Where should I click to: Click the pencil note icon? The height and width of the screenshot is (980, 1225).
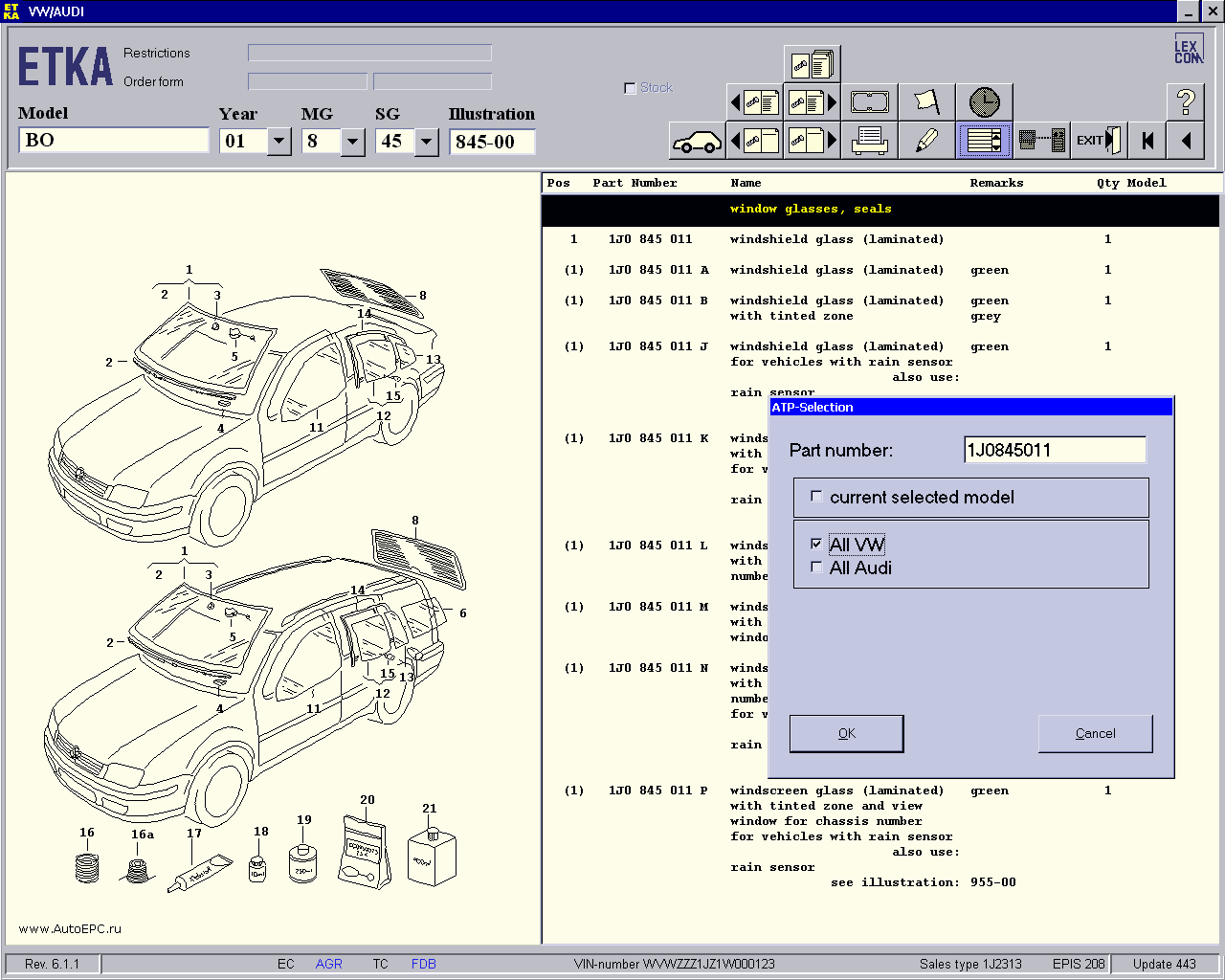coord(926,141)
